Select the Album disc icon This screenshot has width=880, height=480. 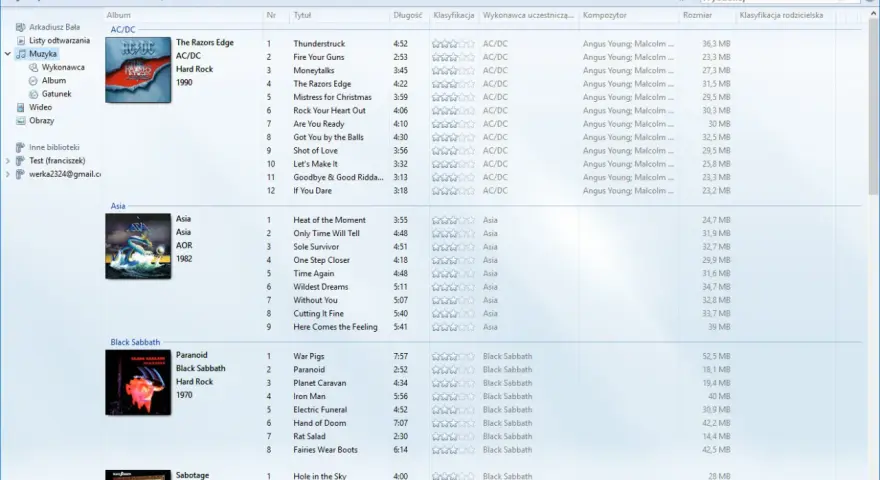[34, 81]
